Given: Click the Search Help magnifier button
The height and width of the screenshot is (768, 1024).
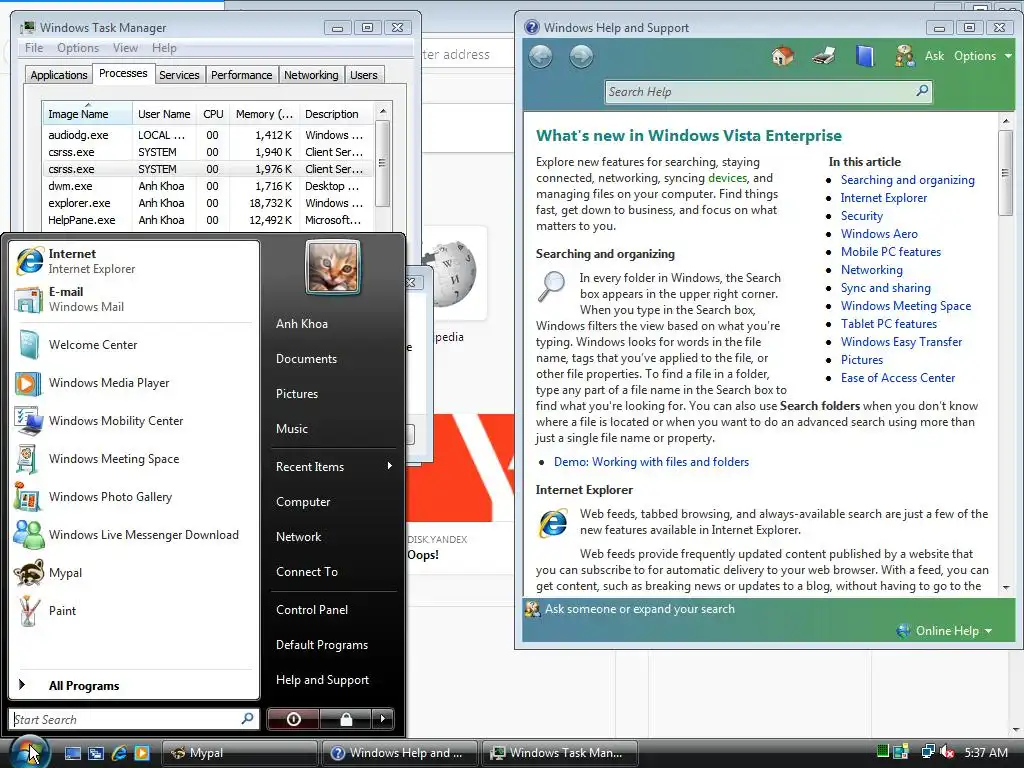Looking at the screenshot, I should click(x=921, y=91).
